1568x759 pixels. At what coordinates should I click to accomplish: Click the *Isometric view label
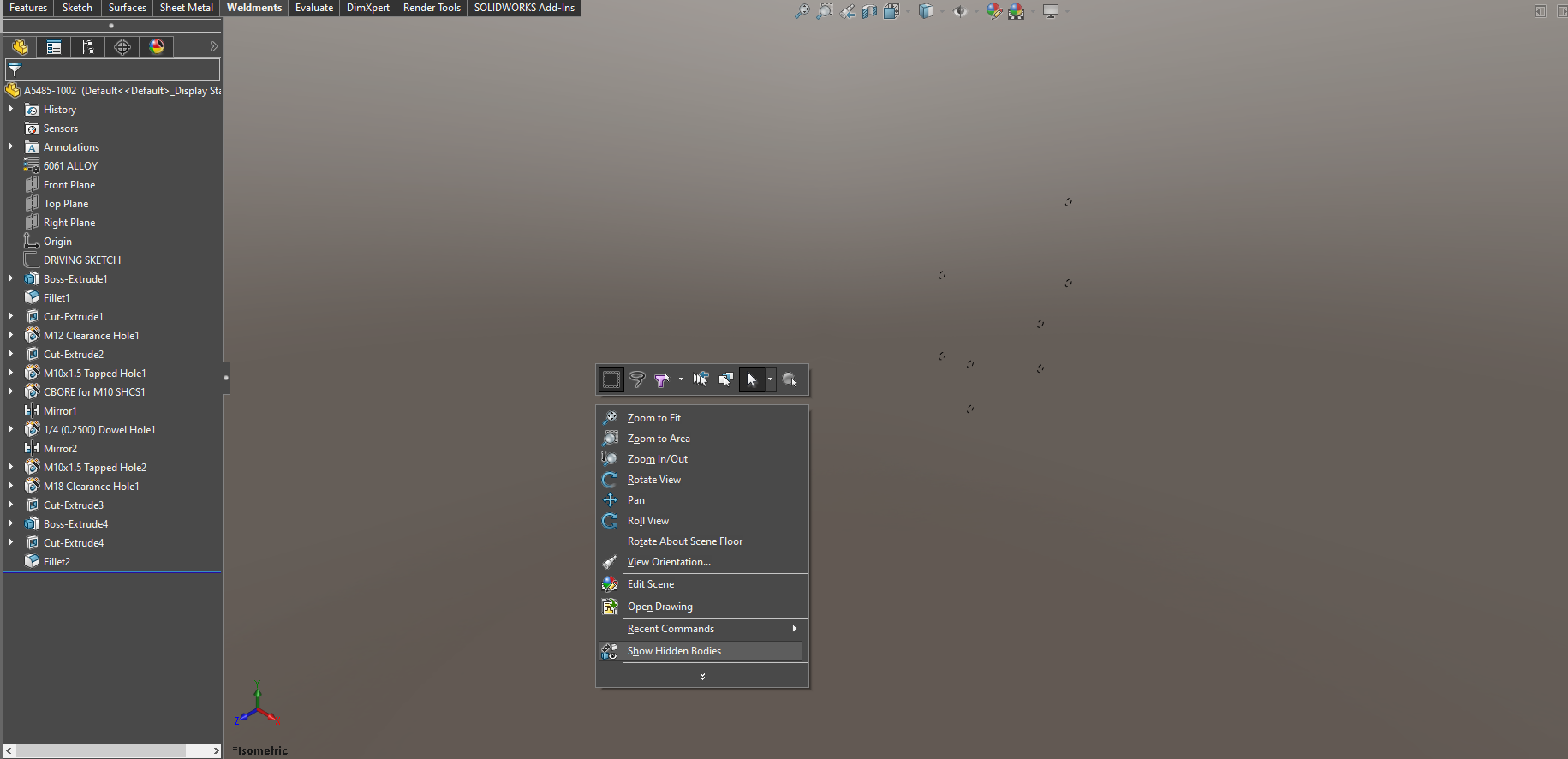tap(260, 750)
